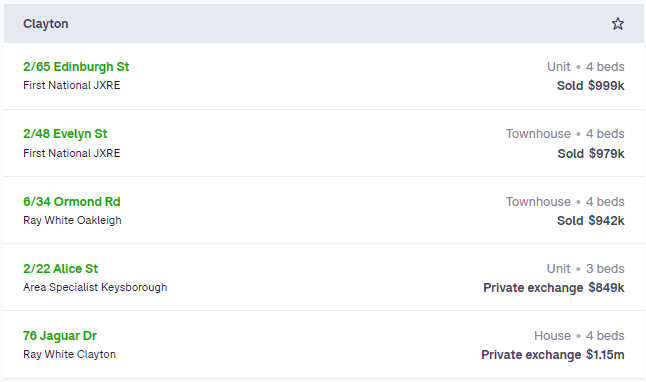Click Unit 4 beds details for Edinburgh St
The image size is (646, 382).
click(x=585, y=66)
